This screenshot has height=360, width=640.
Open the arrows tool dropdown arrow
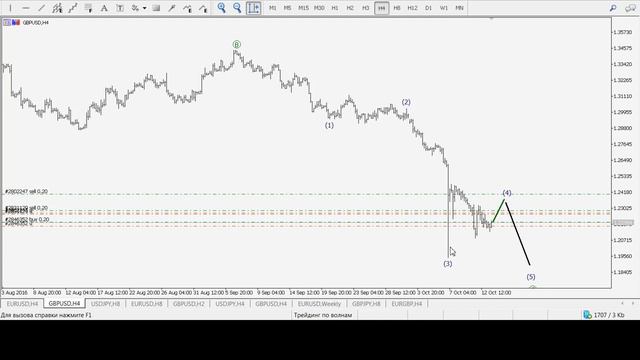point(144,8)
